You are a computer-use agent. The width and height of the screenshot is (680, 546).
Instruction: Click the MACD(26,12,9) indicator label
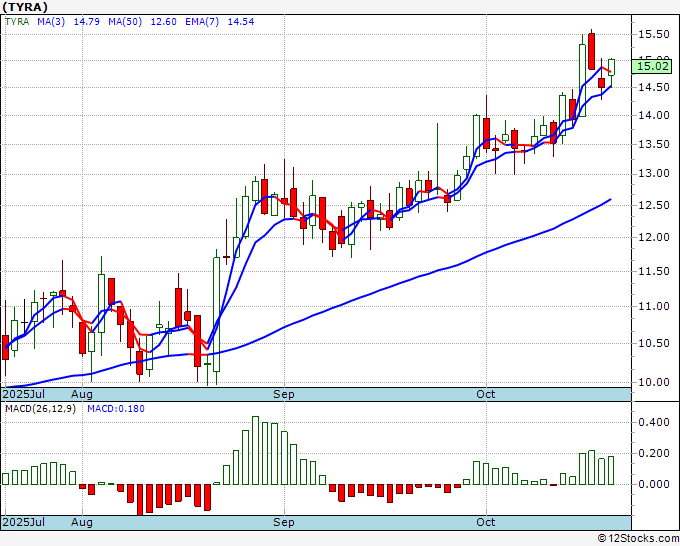(x=40, y=409)
